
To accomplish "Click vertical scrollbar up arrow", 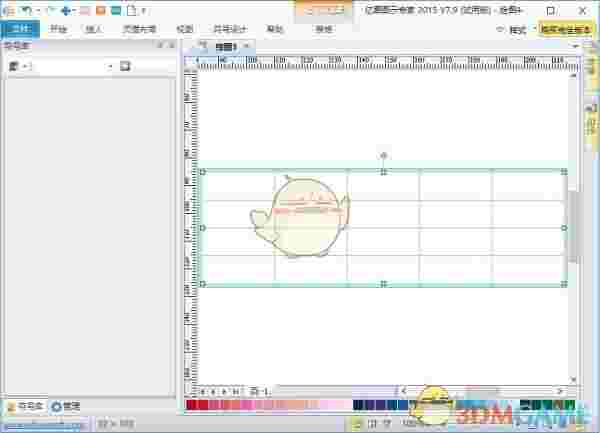I will pos(573,76).
